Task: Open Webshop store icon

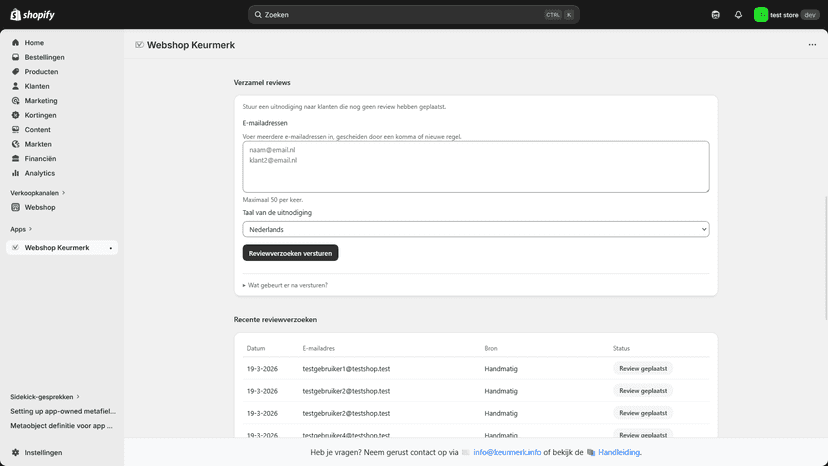Action: click(x=15, y=207)
